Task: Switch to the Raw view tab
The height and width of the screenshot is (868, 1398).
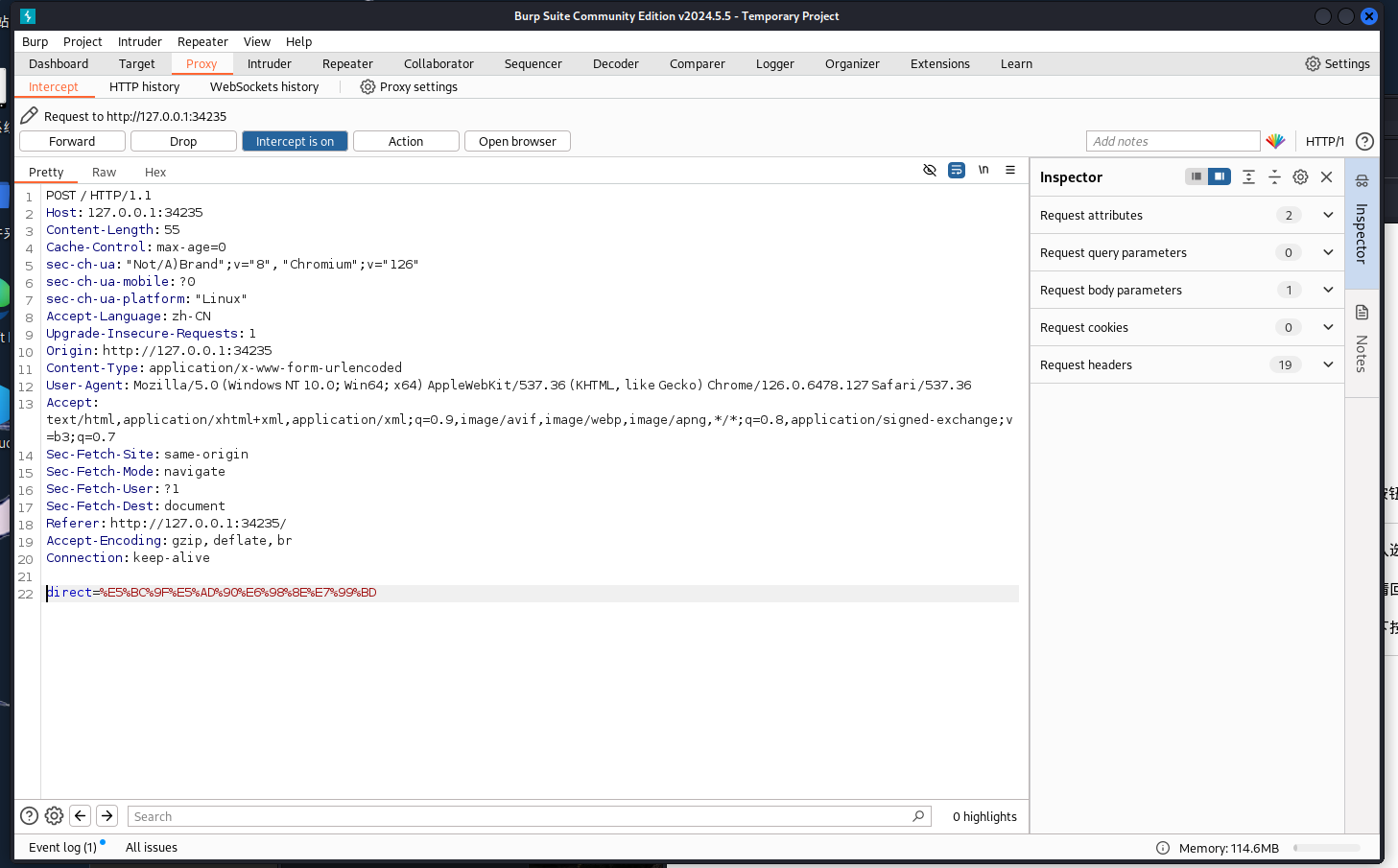Action: [x=104, y=172]
